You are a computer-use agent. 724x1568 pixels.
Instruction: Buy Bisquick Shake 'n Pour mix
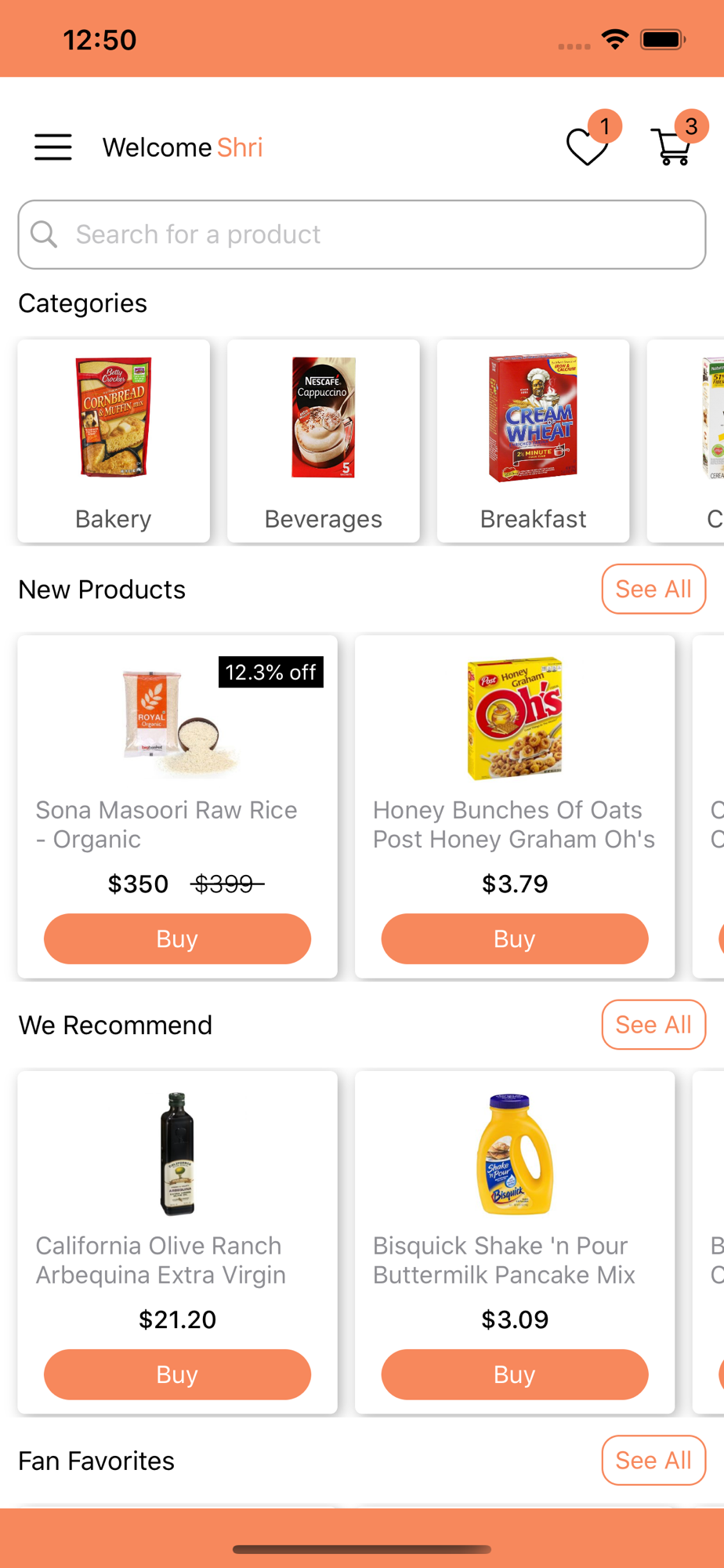515,1374
